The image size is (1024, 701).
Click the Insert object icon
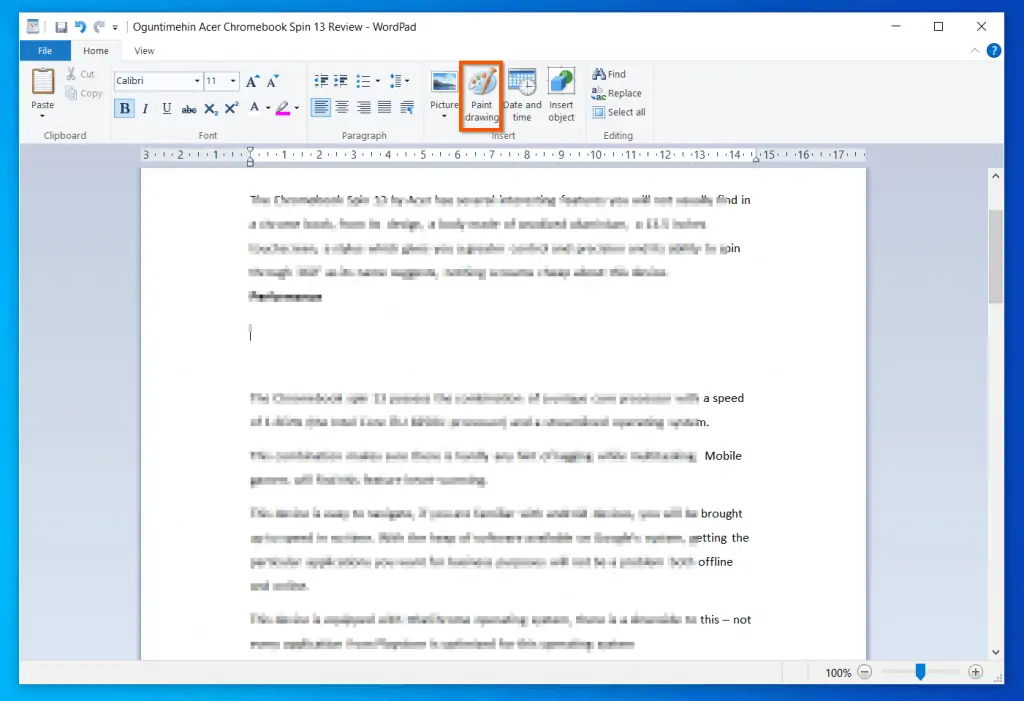pos(561,95)
